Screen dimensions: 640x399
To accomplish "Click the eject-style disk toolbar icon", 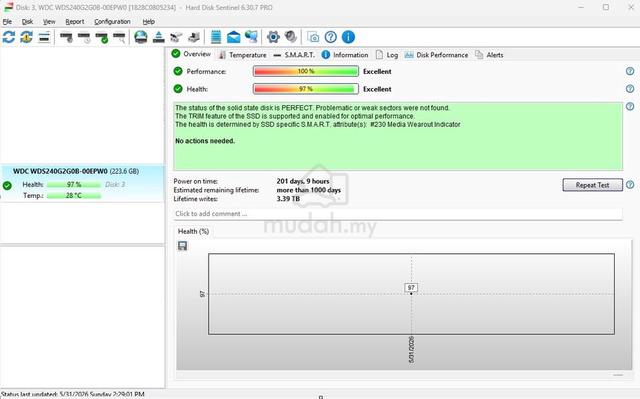I will [x=158, y=37].
